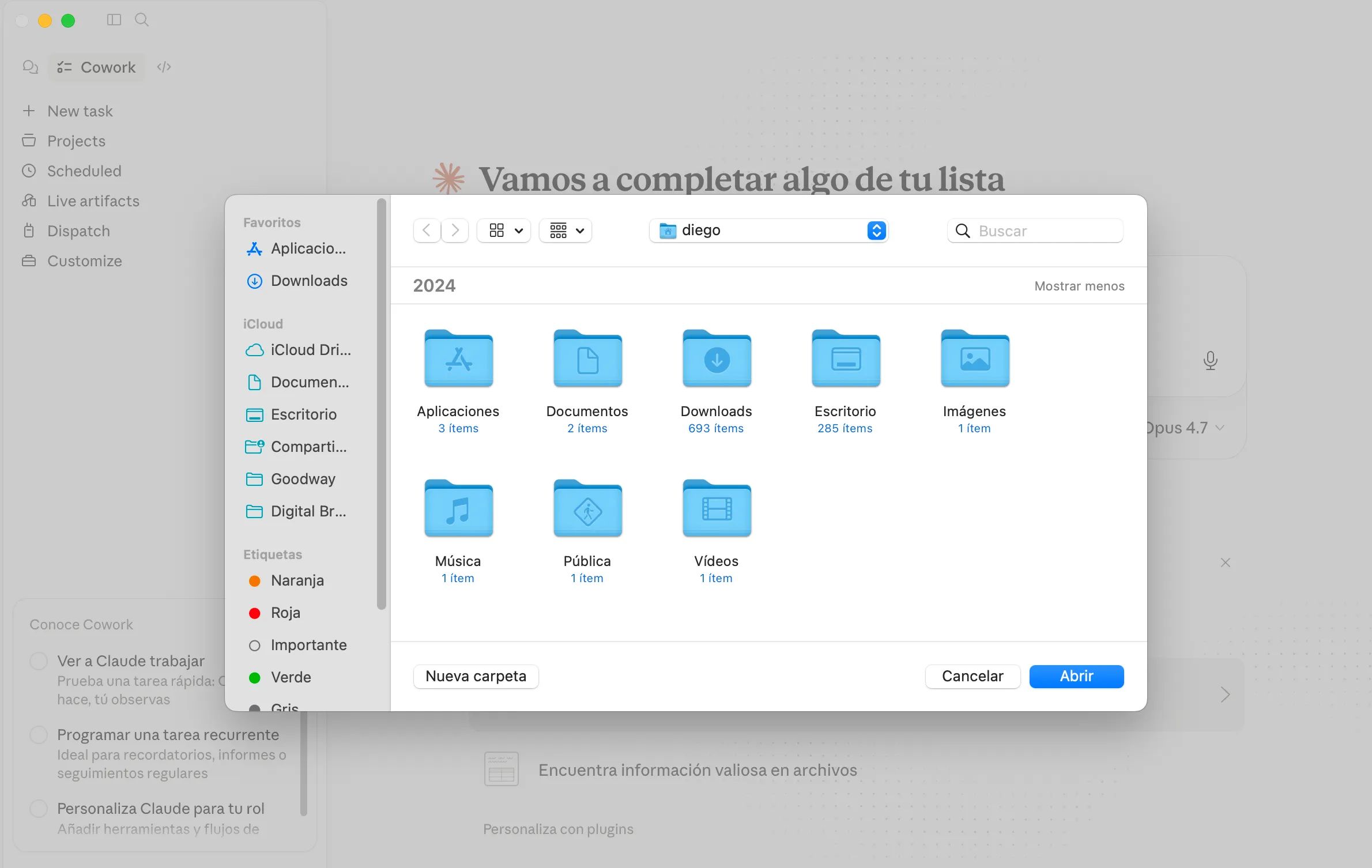Select the Naranja orange color tag
Image resolution: width=1372 pixels, height=868 pixels.
pyautogui.click(x=297, y=580)
